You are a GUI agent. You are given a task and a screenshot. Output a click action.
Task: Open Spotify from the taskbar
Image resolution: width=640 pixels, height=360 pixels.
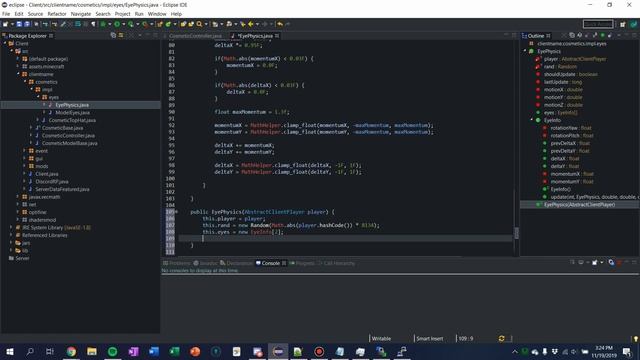point(112,351)
